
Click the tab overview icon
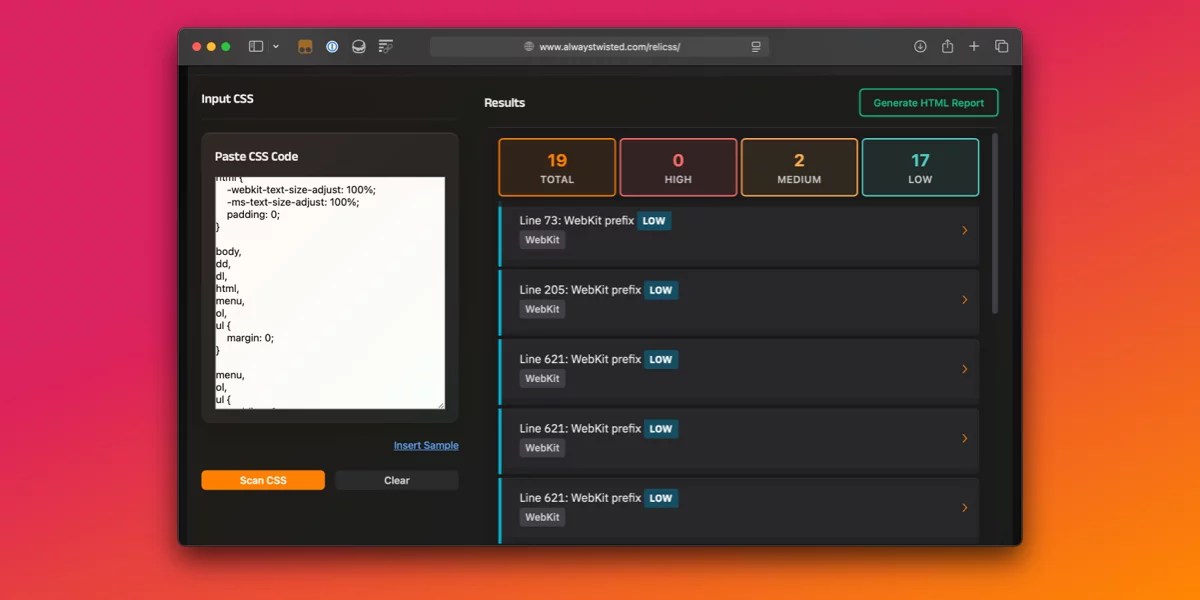[x=1001, y=46]
